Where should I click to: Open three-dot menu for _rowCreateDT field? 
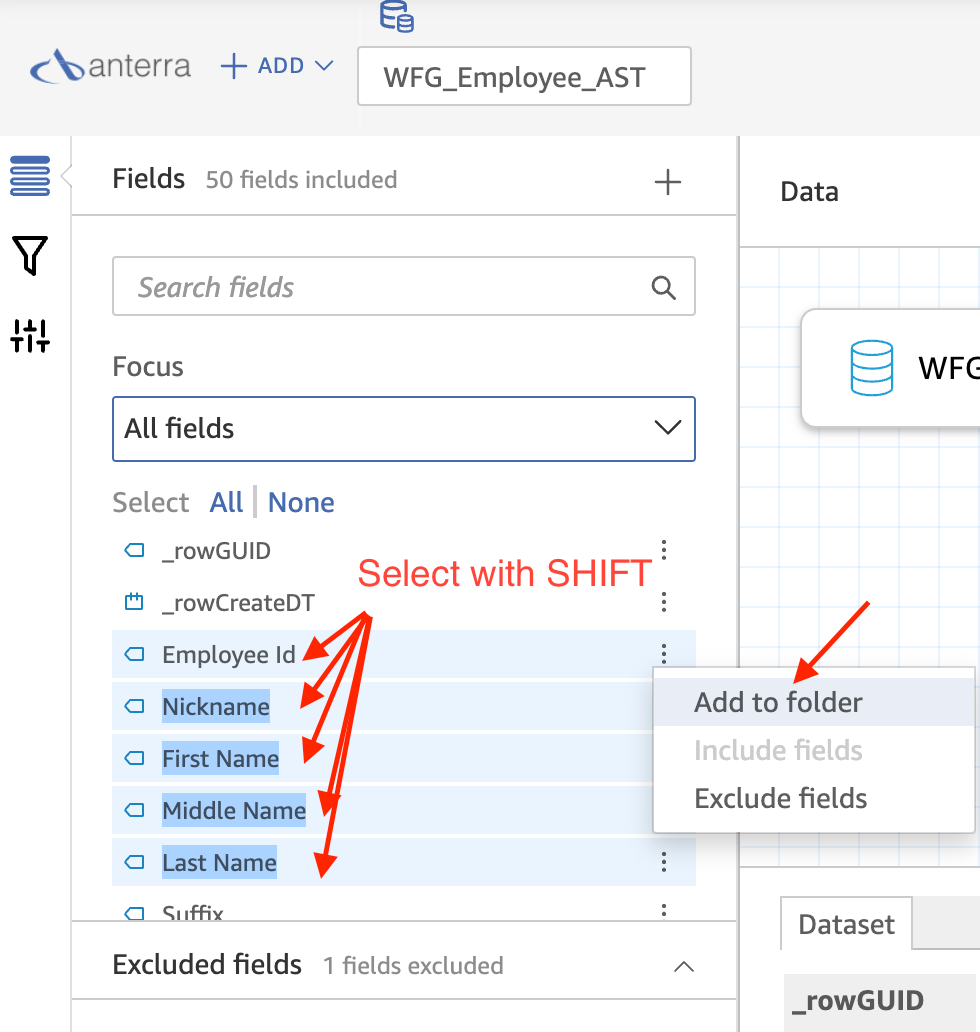click(x=663, y=602)
